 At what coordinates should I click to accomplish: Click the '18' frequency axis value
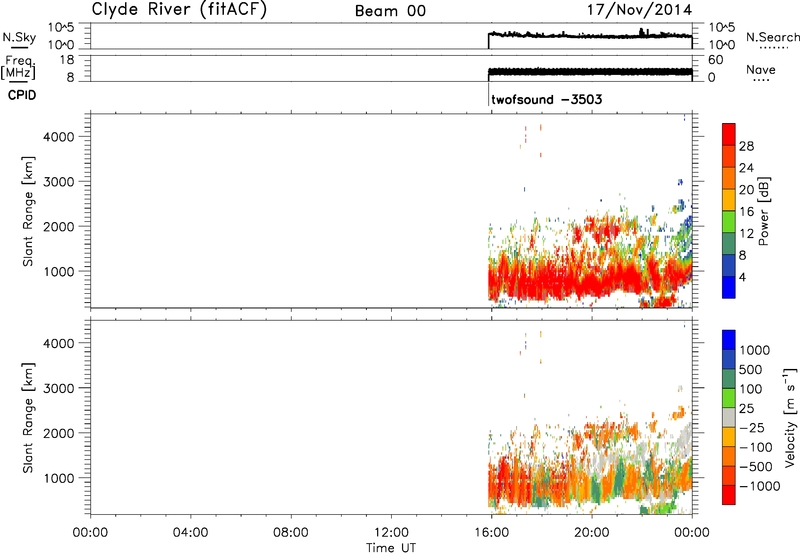67,60
